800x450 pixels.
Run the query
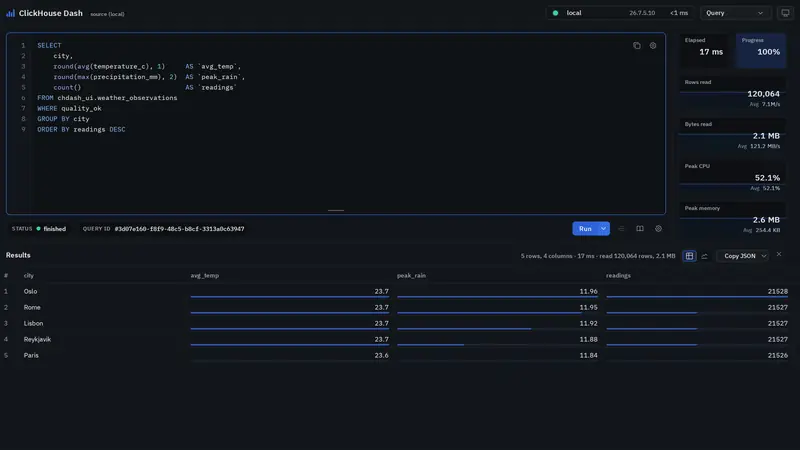[x=585, y=229]
